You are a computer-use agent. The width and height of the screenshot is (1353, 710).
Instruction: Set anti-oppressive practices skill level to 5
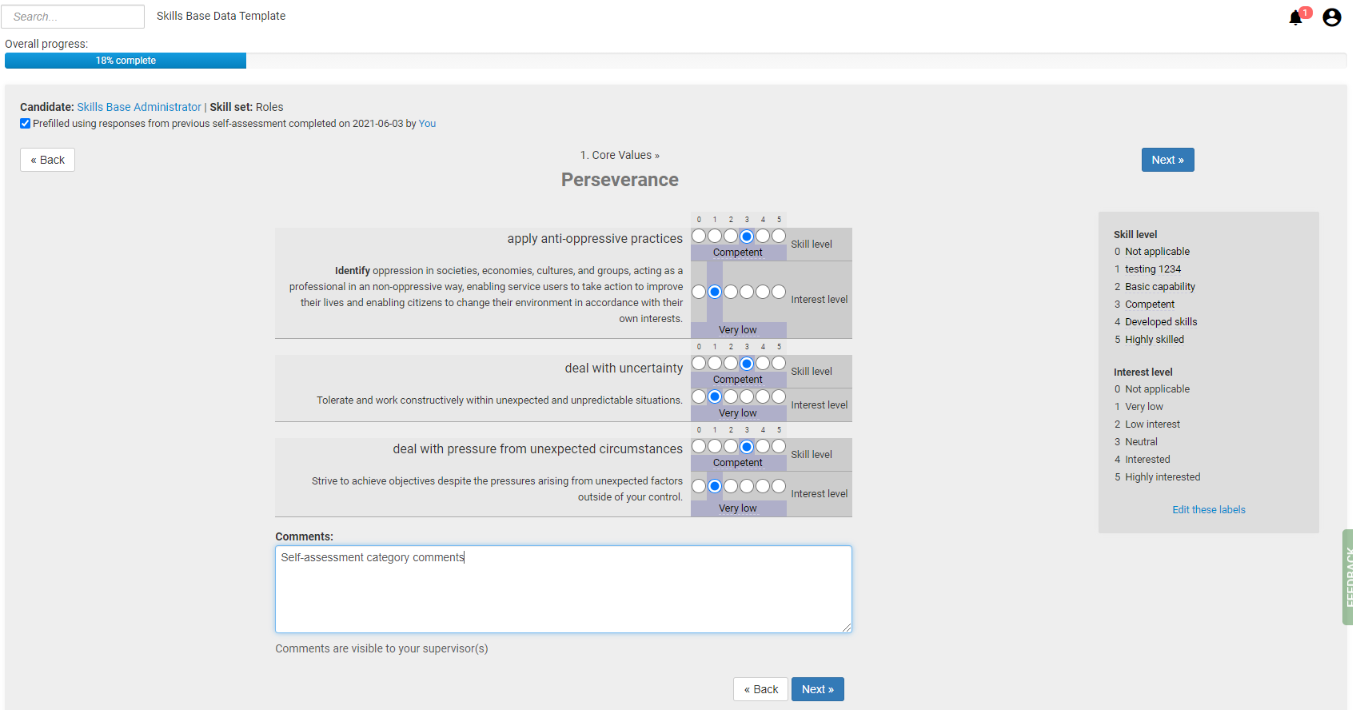778,236
